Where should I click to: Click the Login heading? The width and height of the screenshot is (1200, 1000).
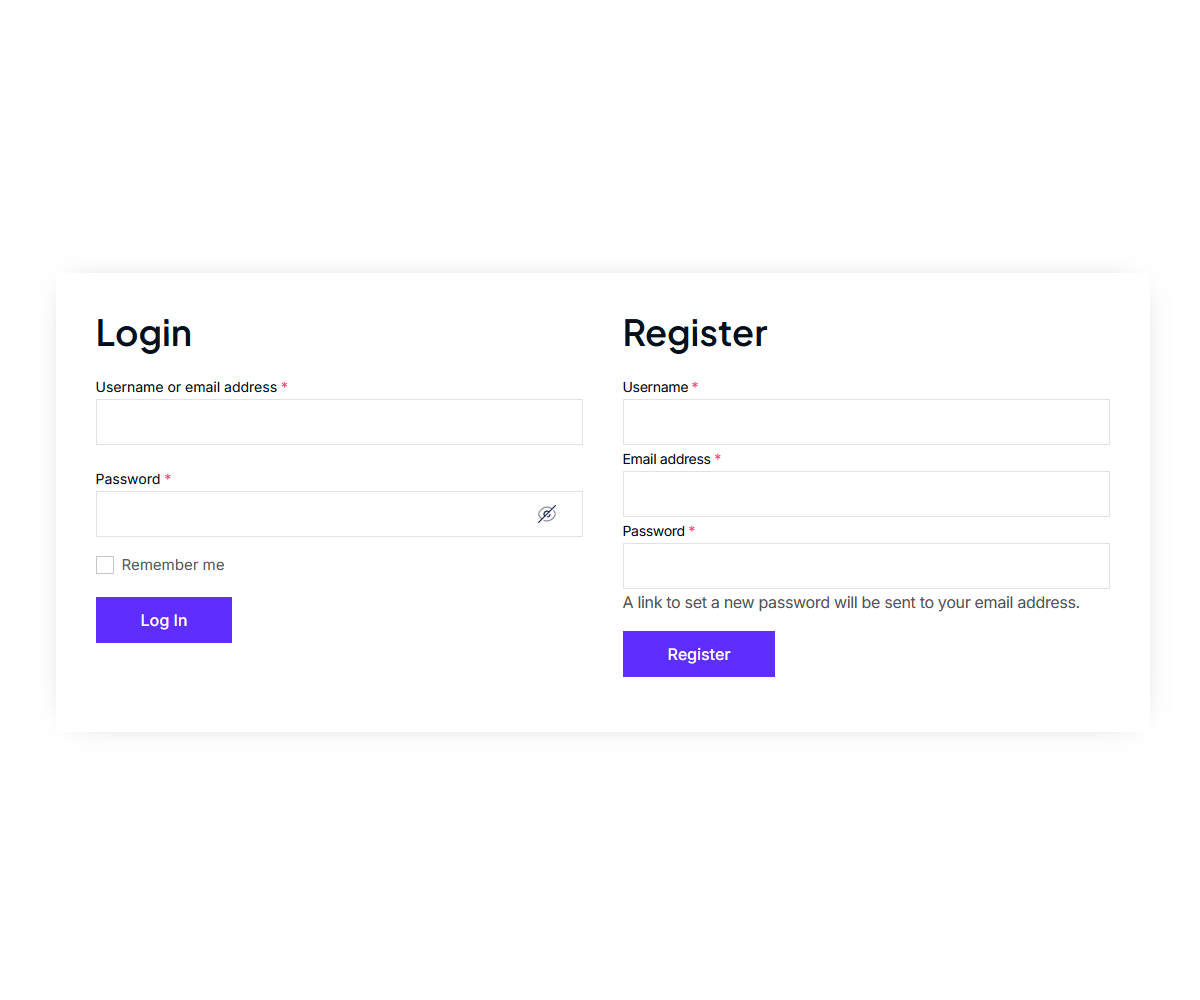[x=144, y=333]
